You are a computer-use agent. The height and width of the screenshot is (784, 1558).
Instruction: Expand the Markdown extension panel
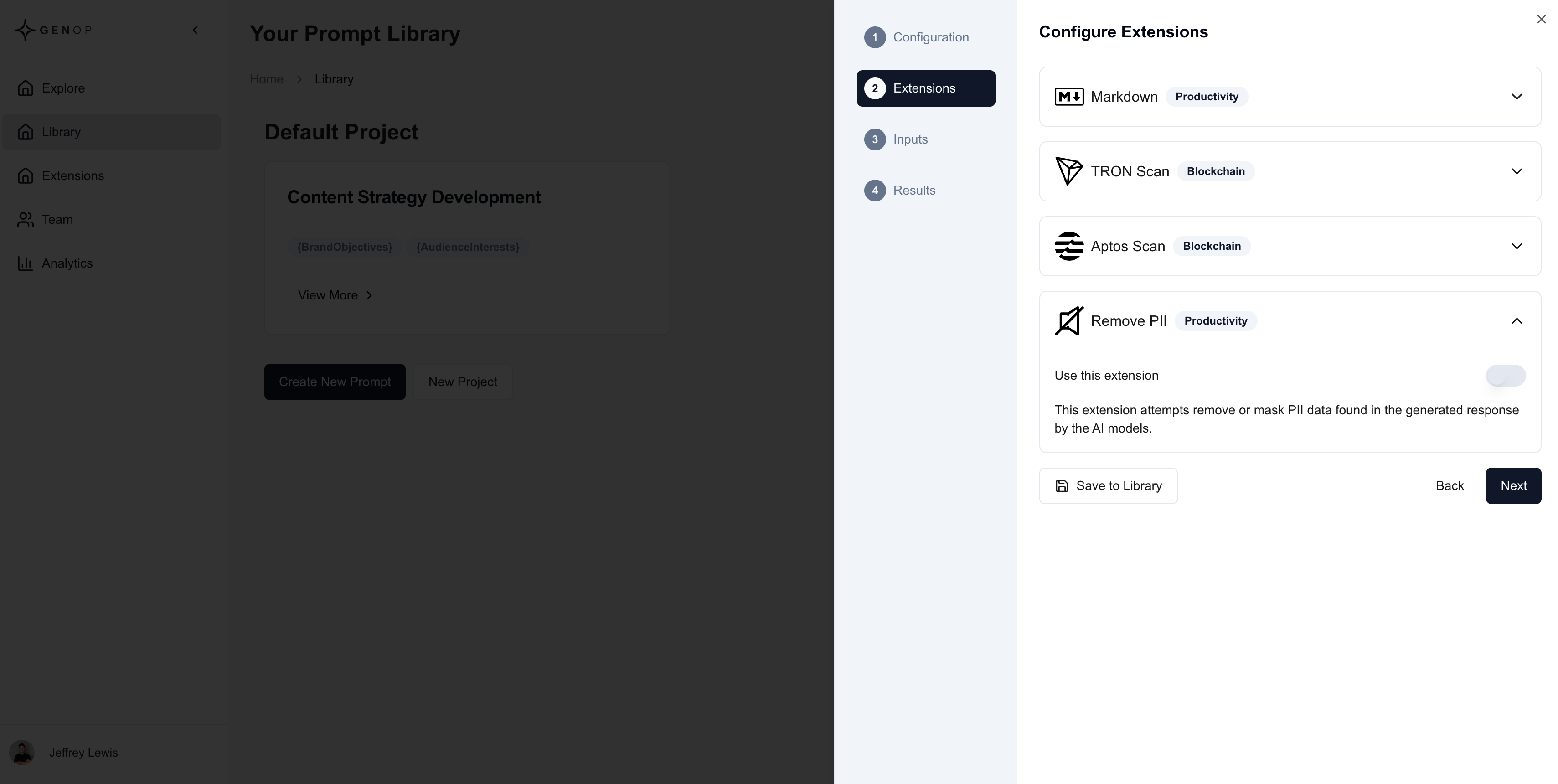click(x=1516, y=97)
